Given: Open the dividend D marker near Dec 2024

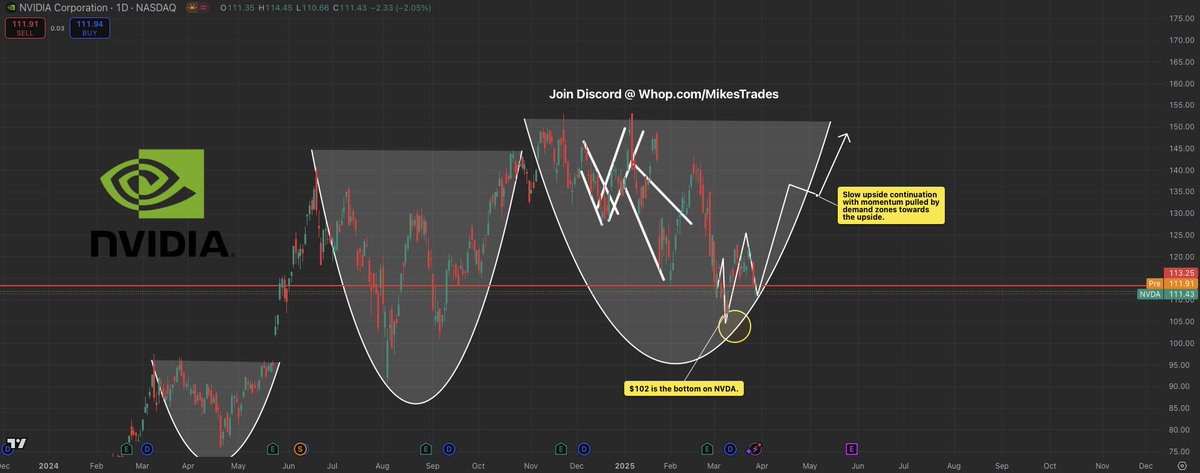Looking at the screenshot, I should tap(583, 448).
